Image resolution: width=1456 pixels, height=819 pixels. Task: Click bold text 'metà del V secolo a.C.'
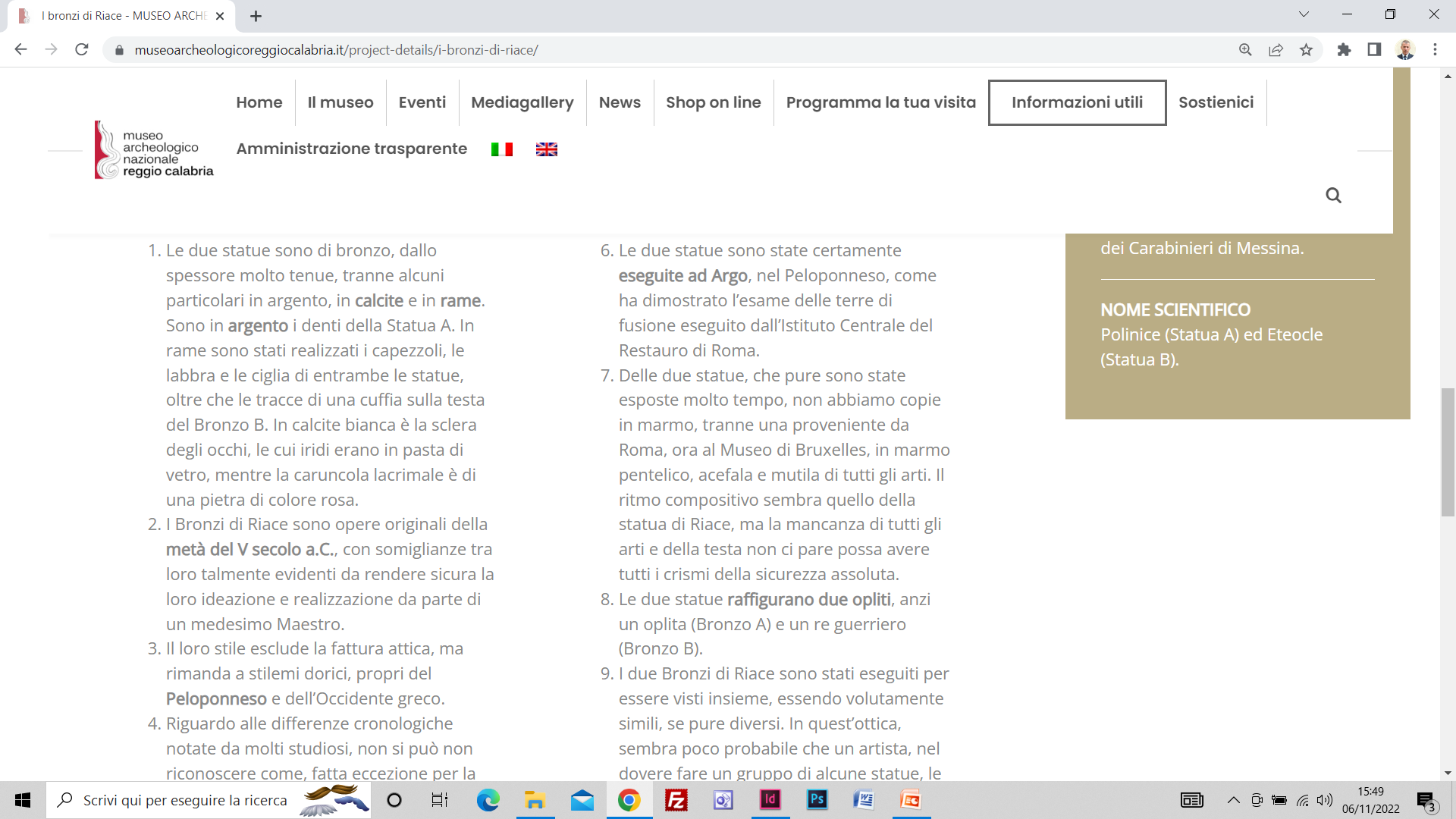[250, 549]
